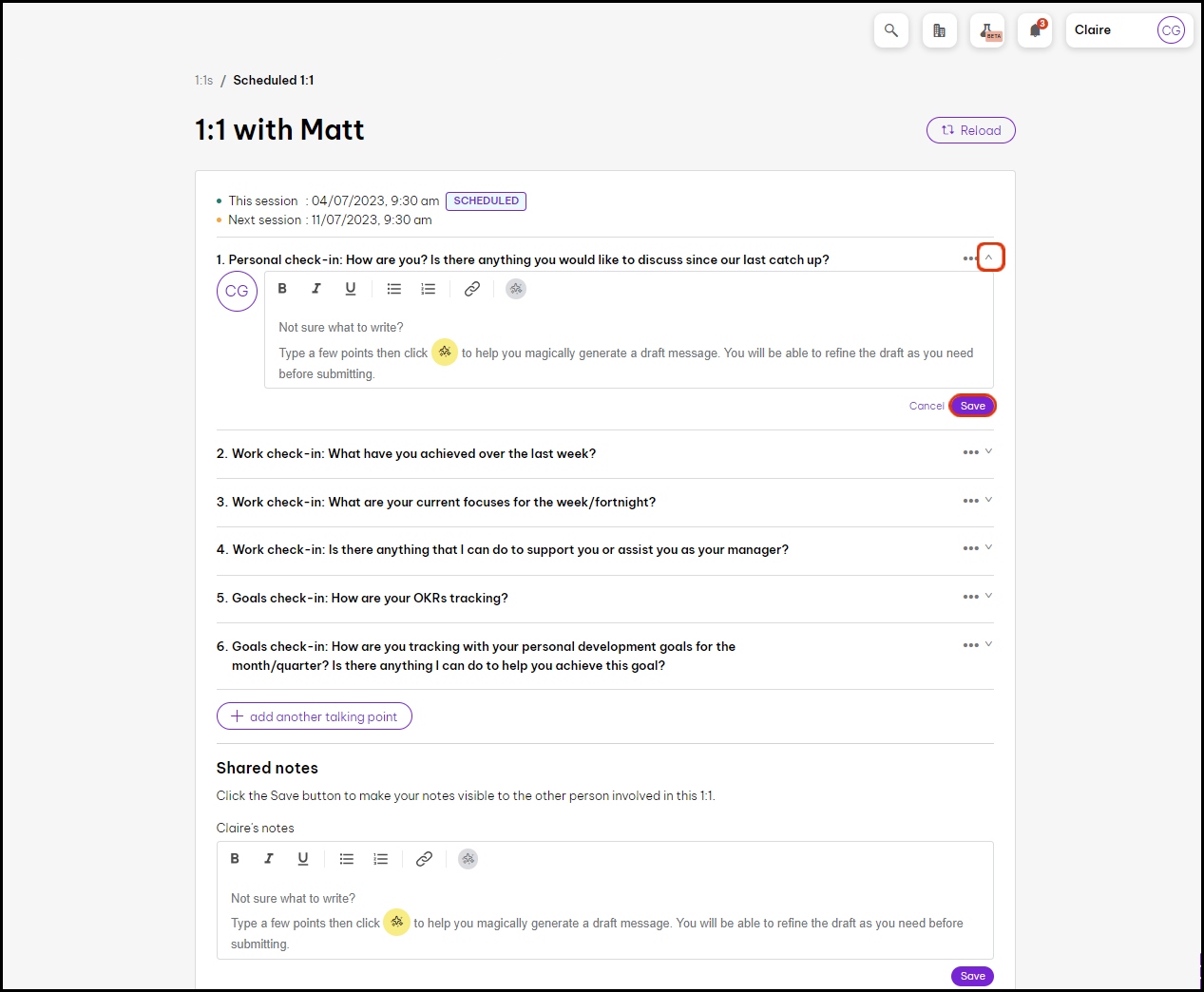Toggle underline in Claire's notes editor
This screenshot has height=992, width=1204.
point(303,859)
